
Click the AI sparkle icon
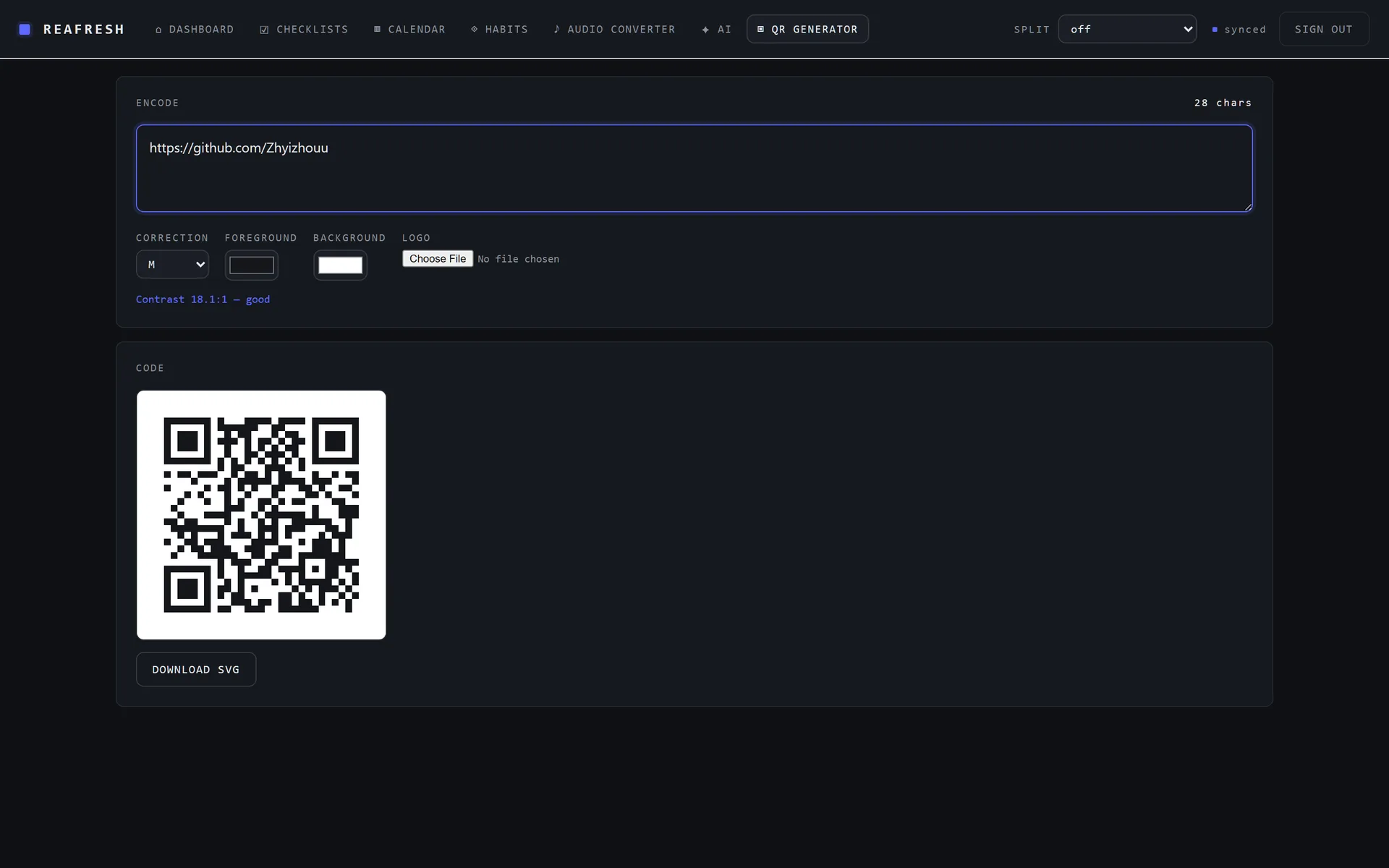click(x=705, y=30)
